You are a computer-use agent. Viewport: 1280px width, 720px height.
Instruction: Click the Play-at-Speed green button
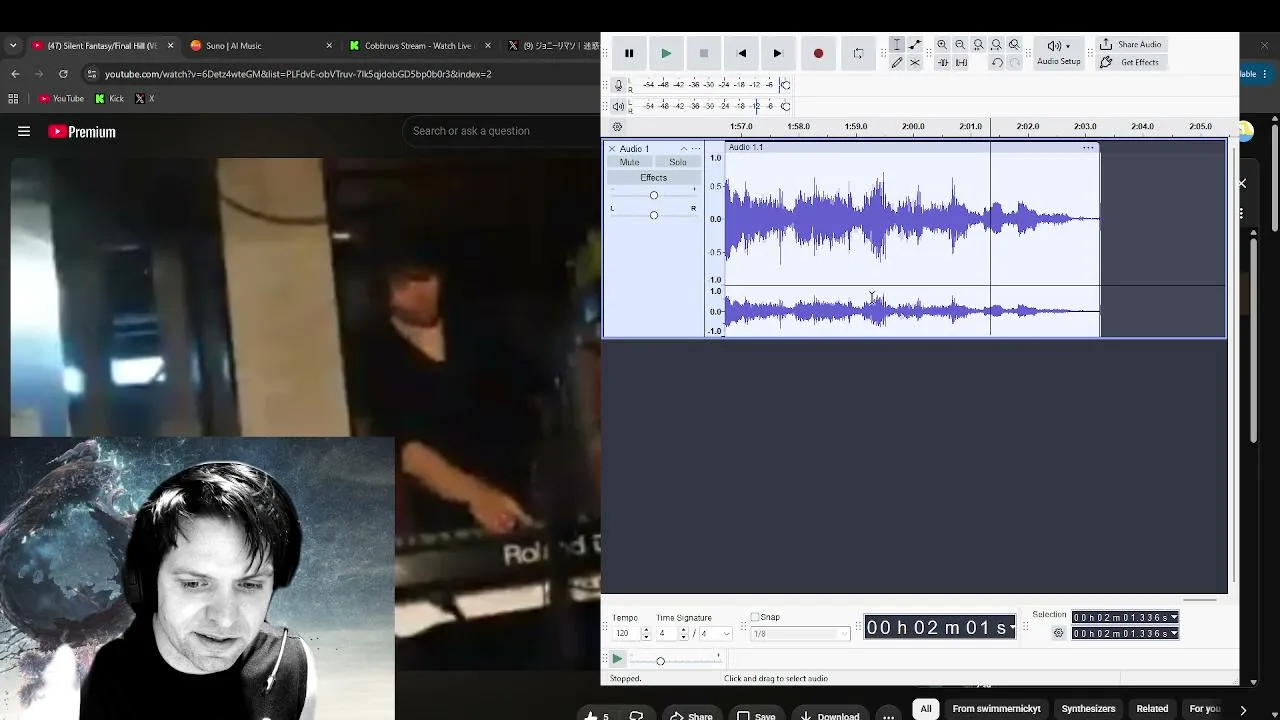click(x=617, y=660)
